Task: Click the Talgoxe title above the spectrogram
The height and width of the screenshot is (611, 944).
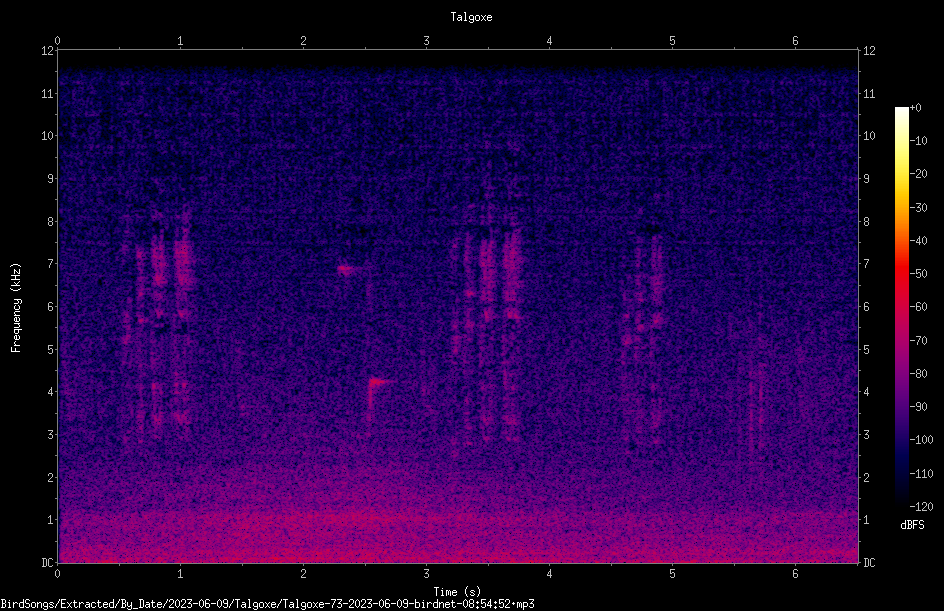Action: coord(471,17)
